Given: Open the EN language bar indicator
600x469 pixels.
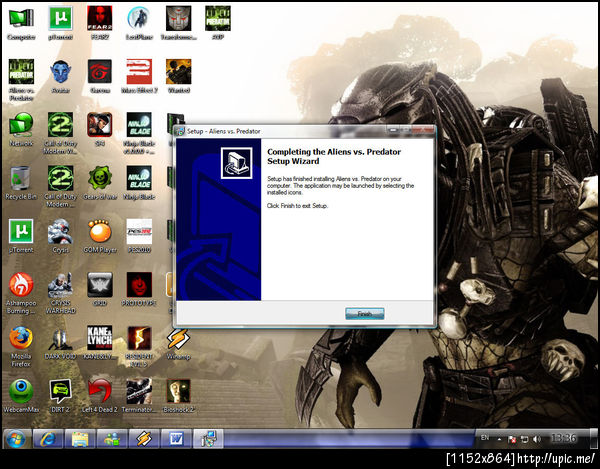Looking at the screenshot, I should (485, 438).
